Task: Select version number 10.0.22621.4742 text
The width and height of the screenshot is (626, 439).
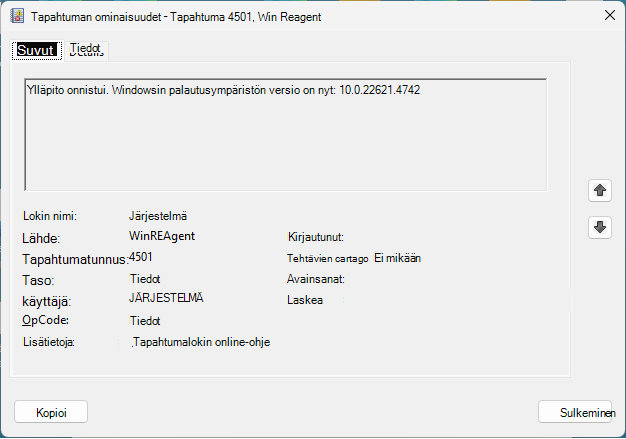Action: pyautogui.click(x=380, y=90)
